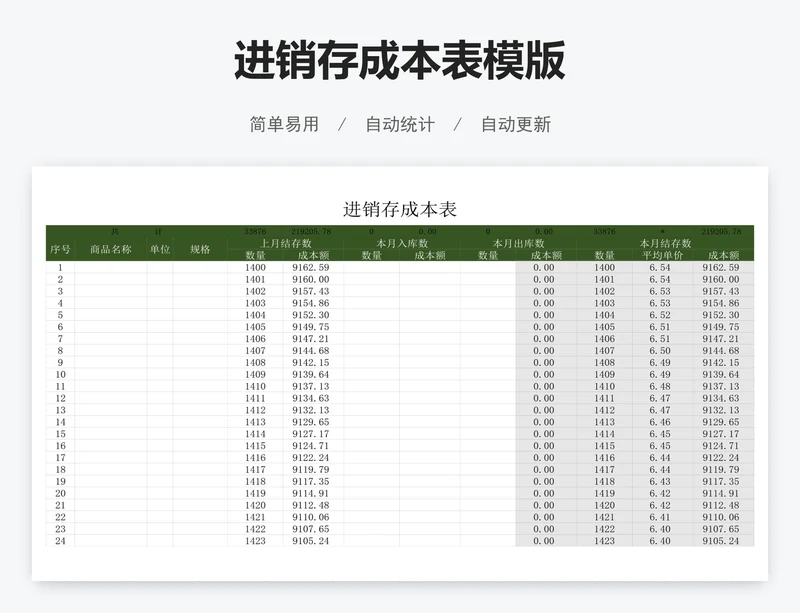
Task: Click serial number 12 in 序号 column
Action: coord(60,398)
